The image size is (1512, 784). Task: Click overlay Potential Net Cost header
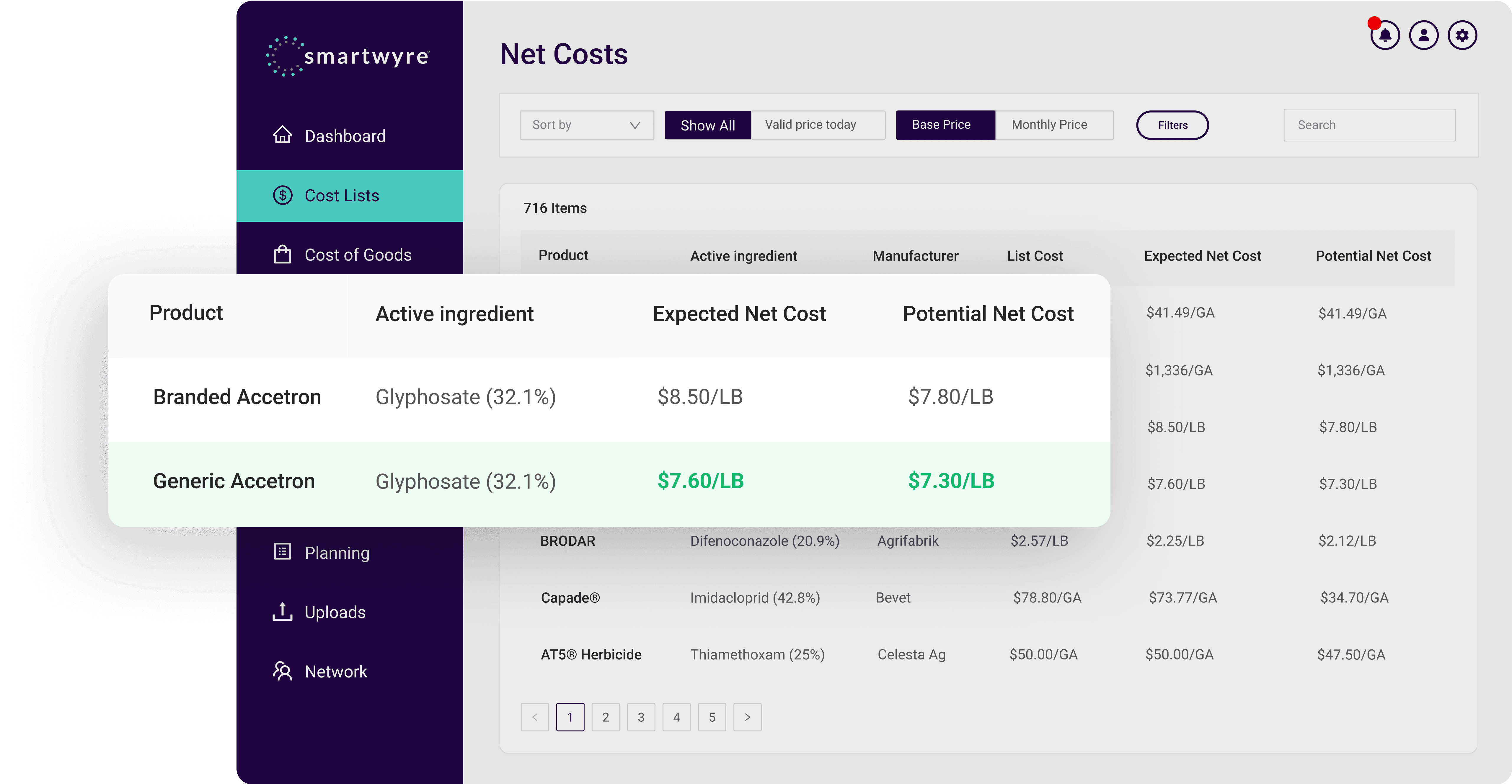[989, 314]
